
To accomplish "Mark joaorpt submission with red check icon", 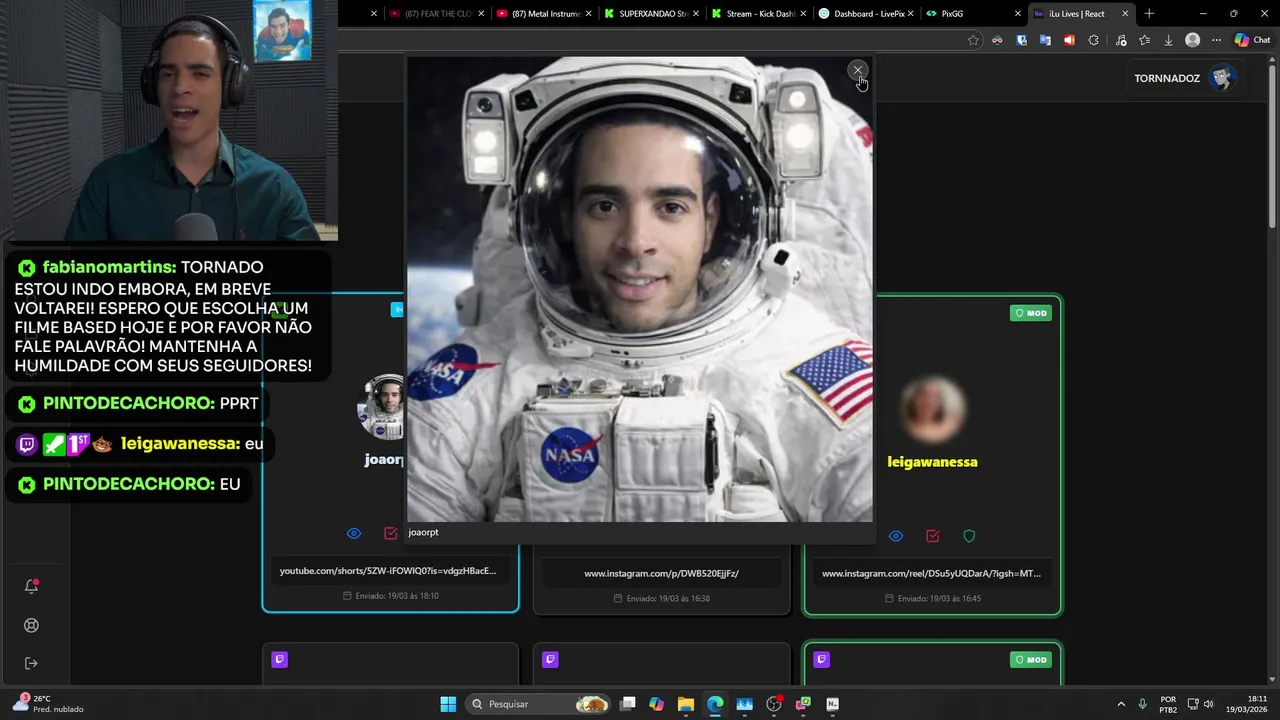I will [x=391, y=534].
